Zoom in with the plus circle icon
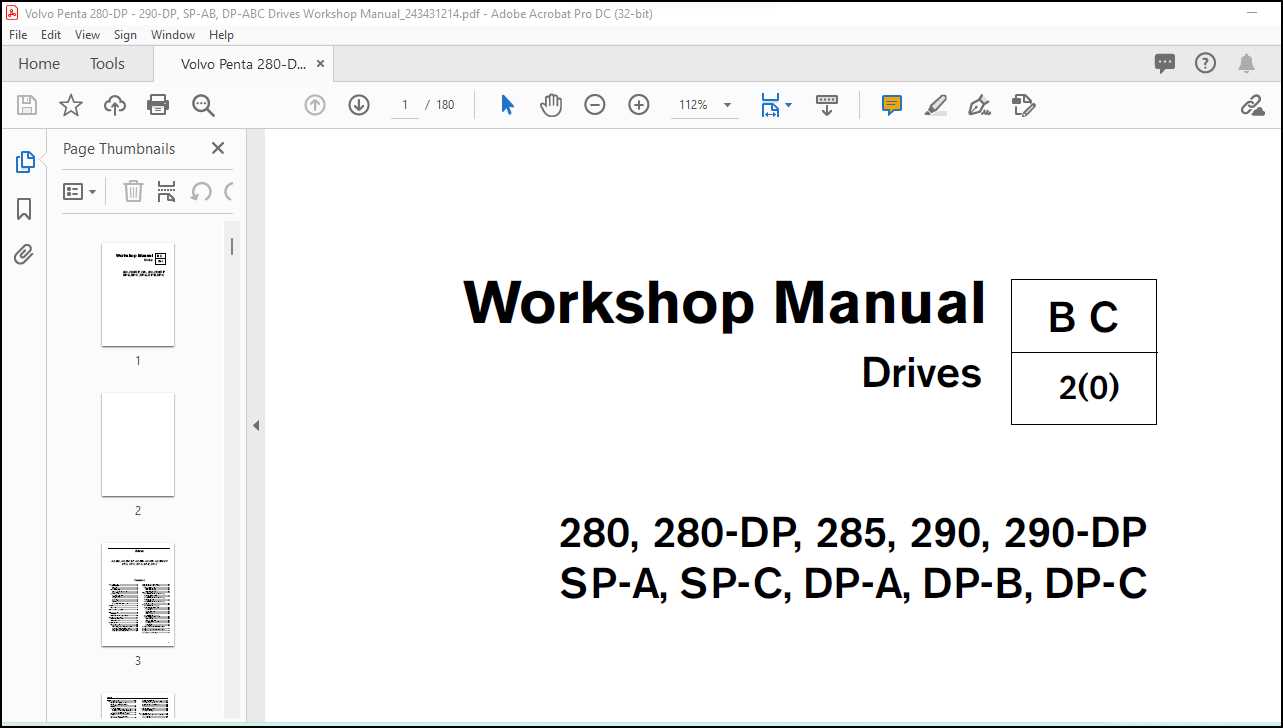The height and width of the screenshot is (728, 1283). point(639,105)
